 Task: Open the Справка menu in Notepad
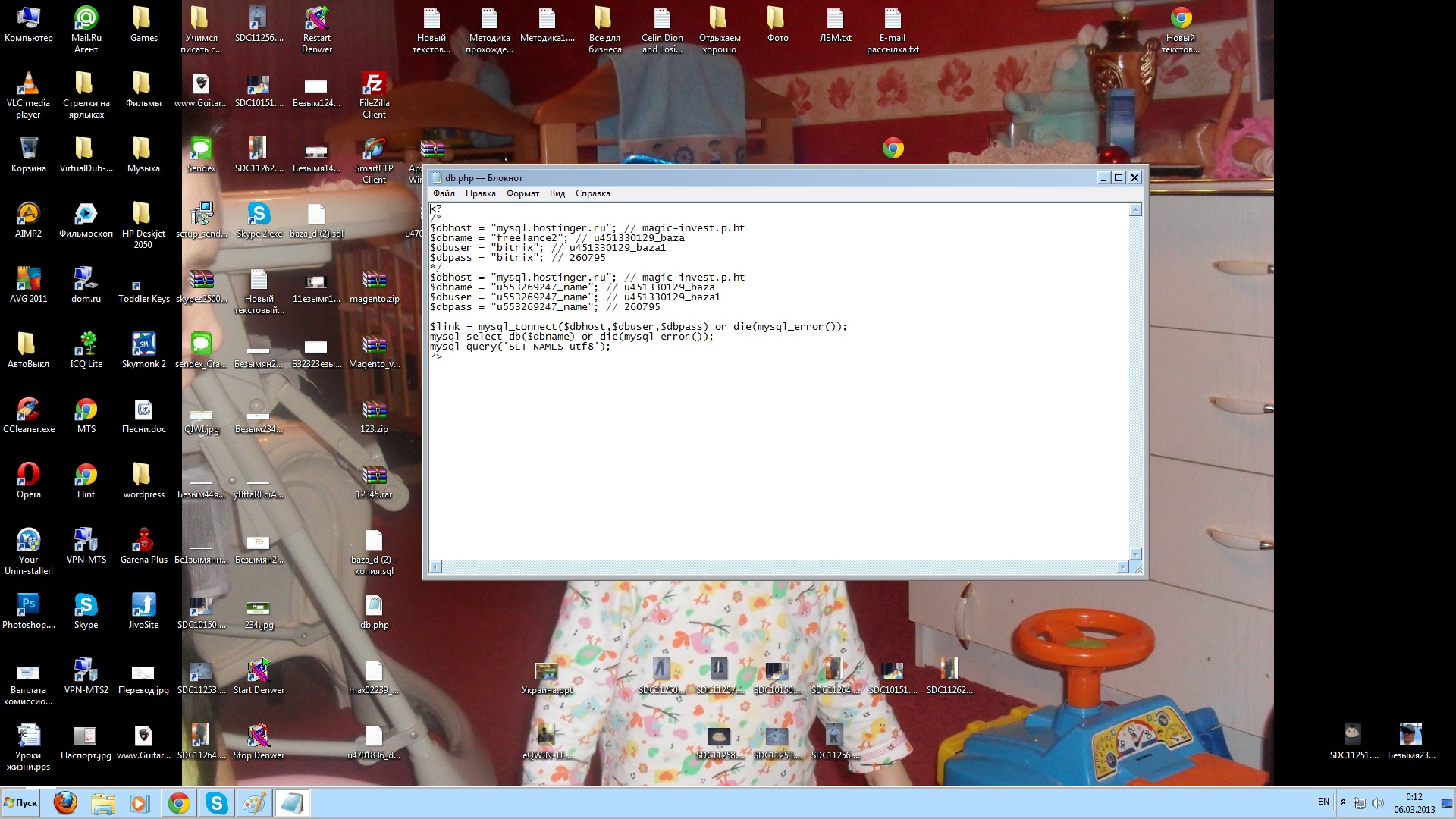(x=592, y=193)
